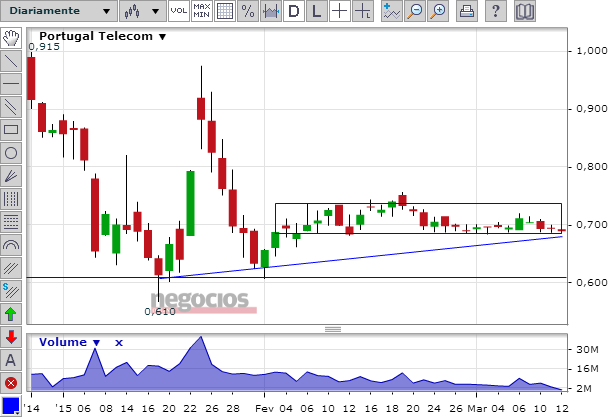Select the arc drawing tool
The width and height of the screenshot is (609, 420).
11,246
